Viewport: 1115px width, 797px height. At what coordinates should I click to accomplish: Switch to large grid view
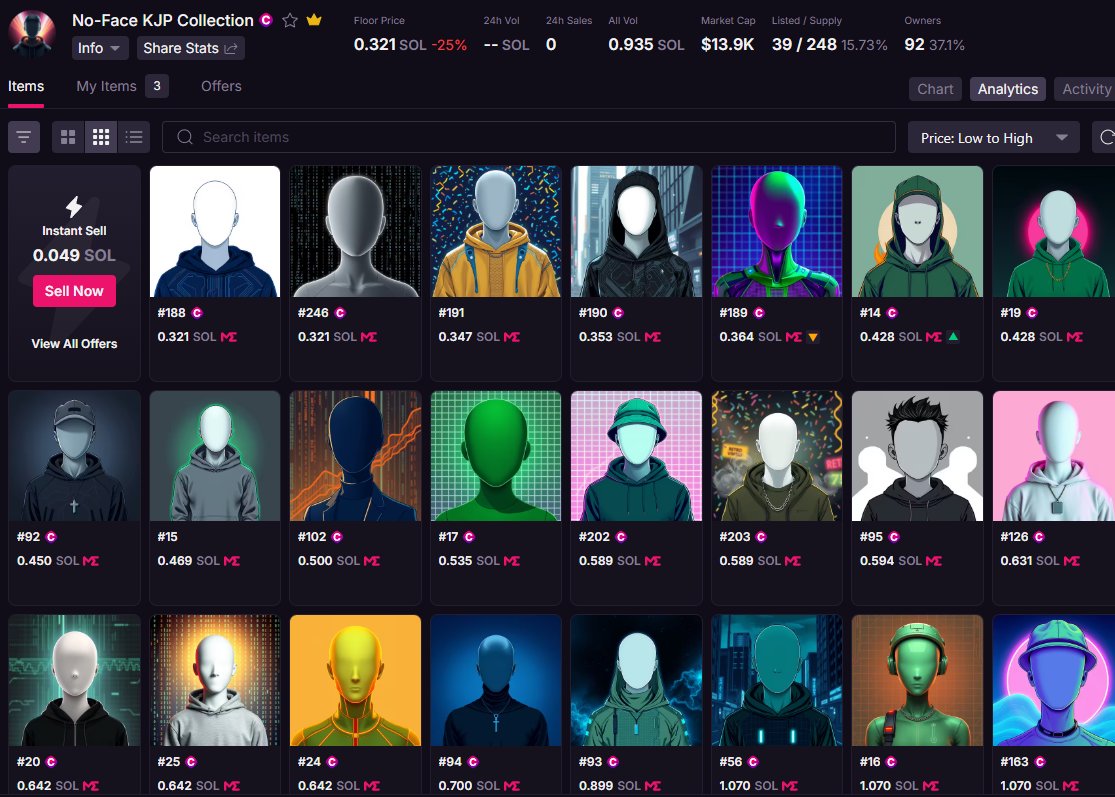pyautogui.click(x=68, y=137)
